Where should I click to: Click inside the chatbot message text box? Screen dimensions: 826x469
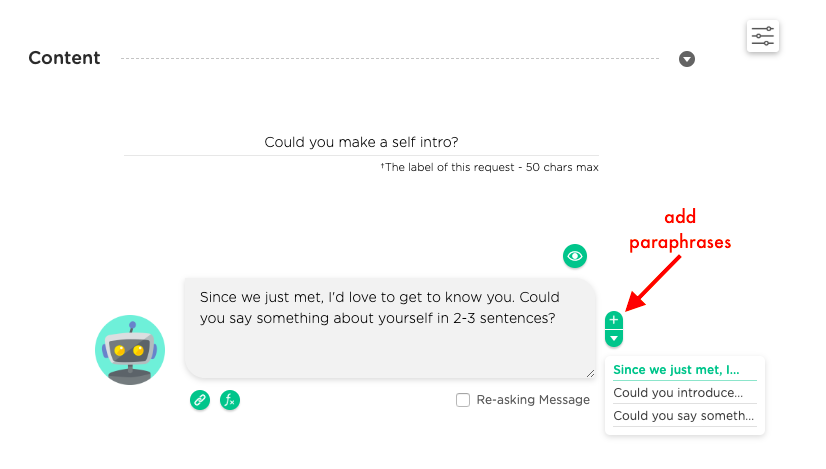point(390,328)
